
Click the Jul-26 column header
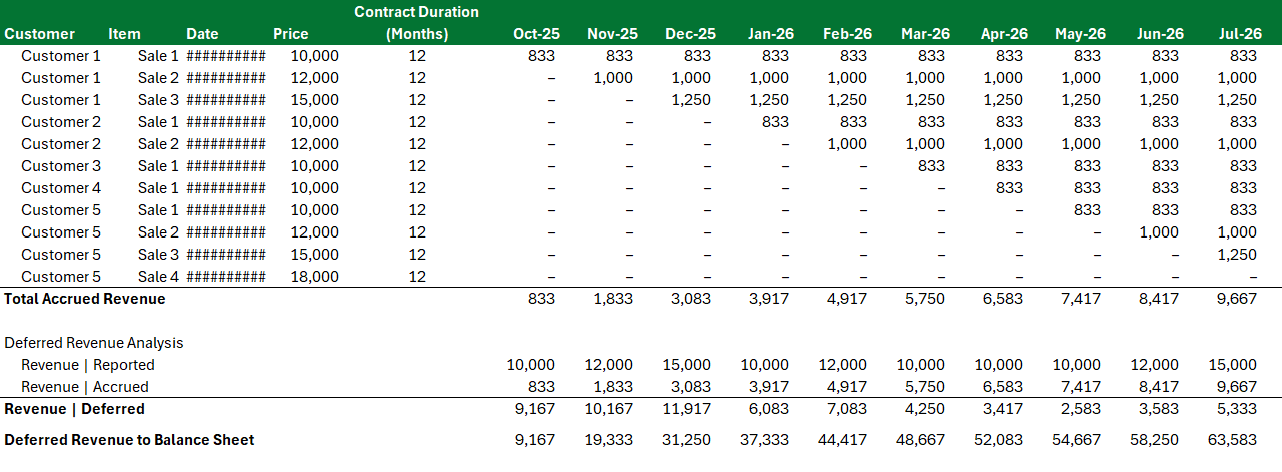click(1239, 34)
